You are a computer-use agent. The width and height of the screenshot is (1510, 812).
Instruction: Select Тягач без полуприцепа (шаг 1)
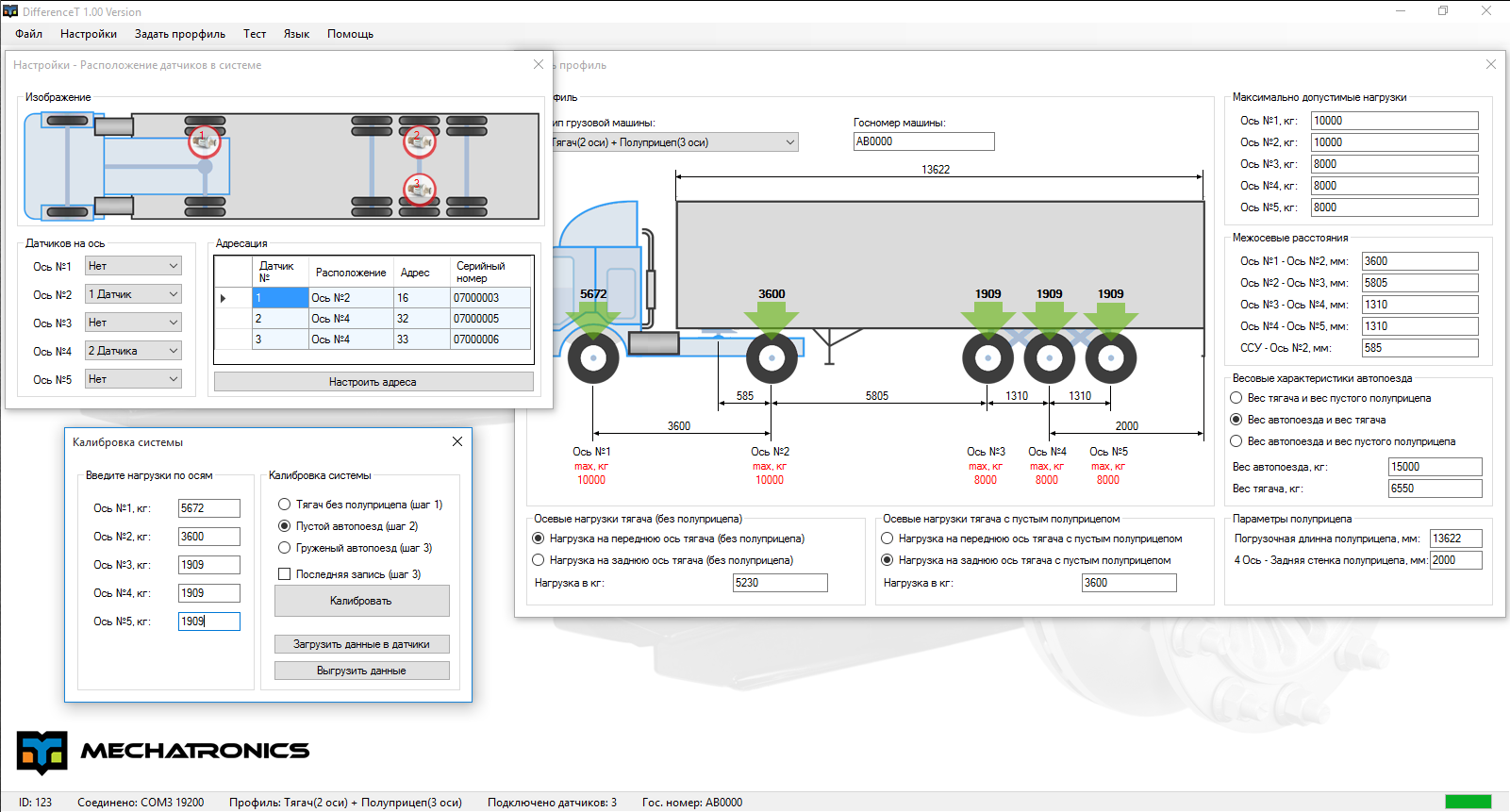[x=285, y=505]
